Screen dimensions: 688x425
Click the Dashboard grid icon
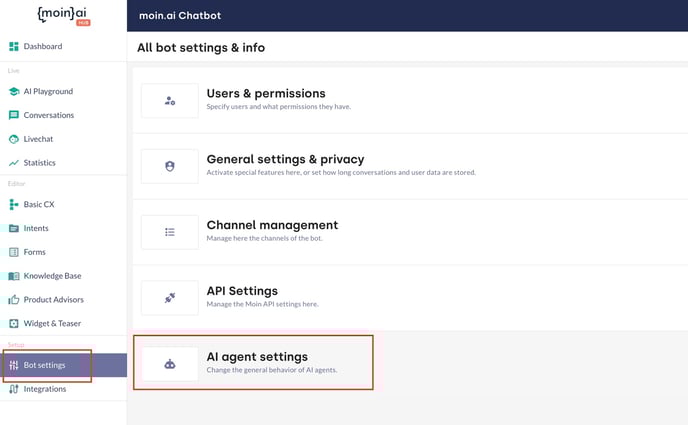14,46
